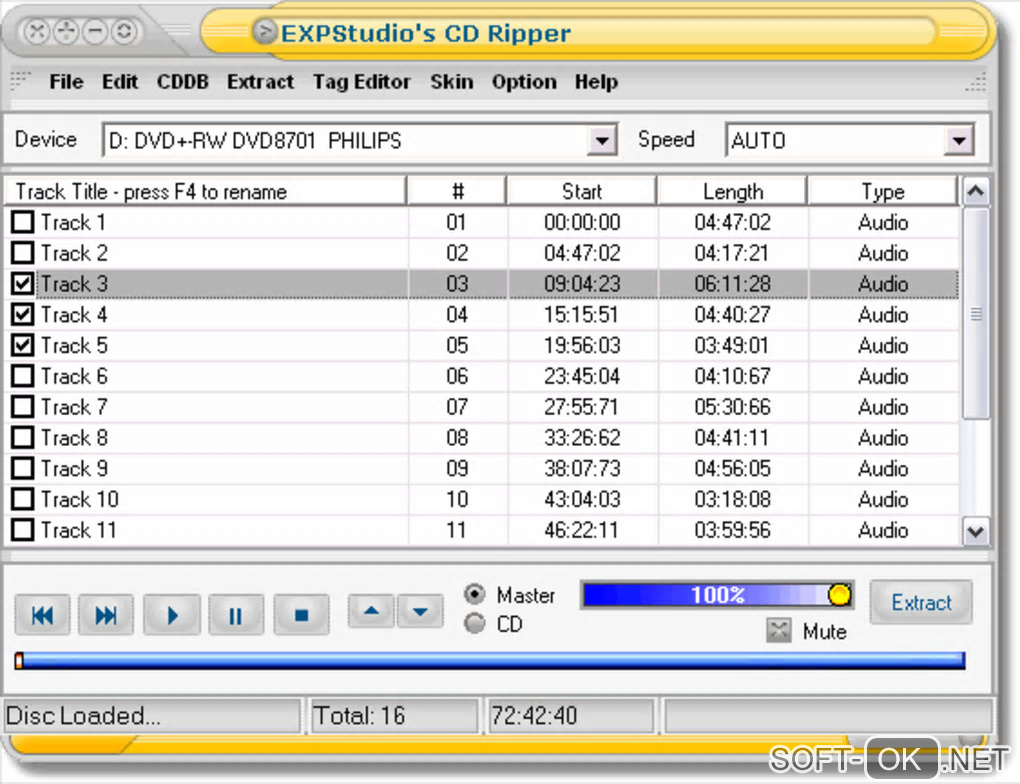The image size is (1020, 784).
Task: Pause playback with the pause button
Action: (235, 615)
